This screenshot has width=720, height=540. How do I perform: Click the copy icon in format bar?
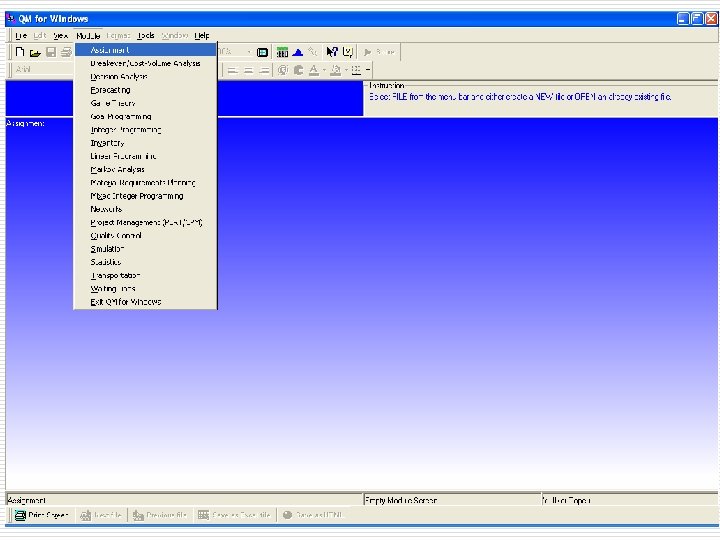click(x=283, y=70)
